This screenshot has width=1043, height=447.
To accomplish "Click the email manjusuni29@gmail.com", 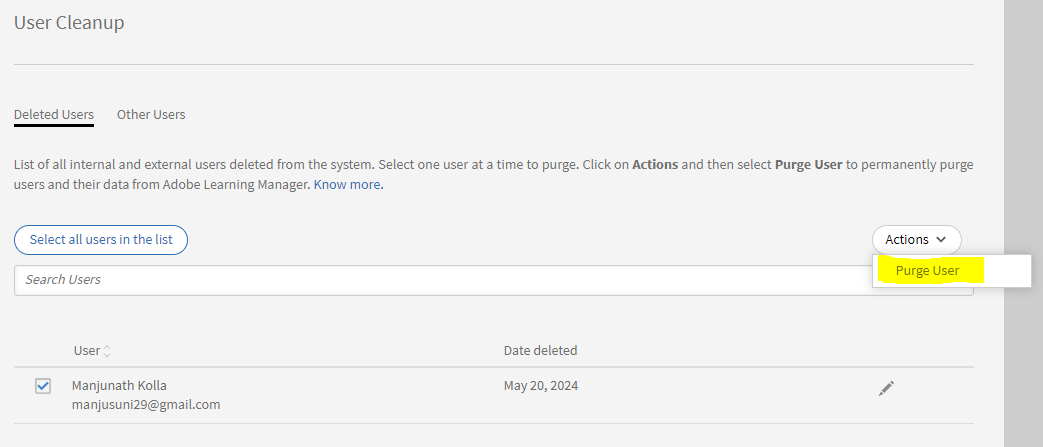I will [146, 405].
